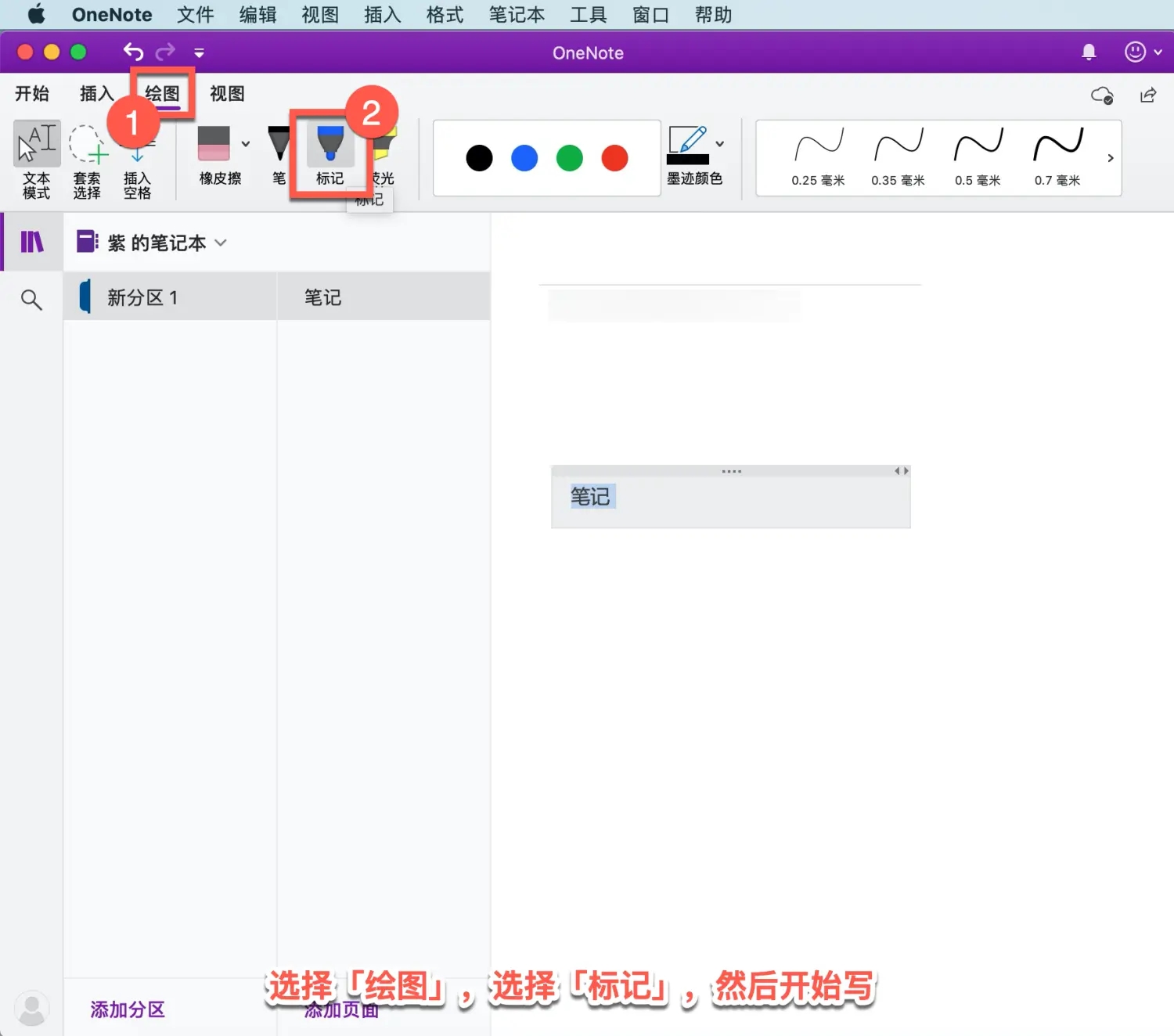Select the green ink color swatch

click(x=569, y=157)
